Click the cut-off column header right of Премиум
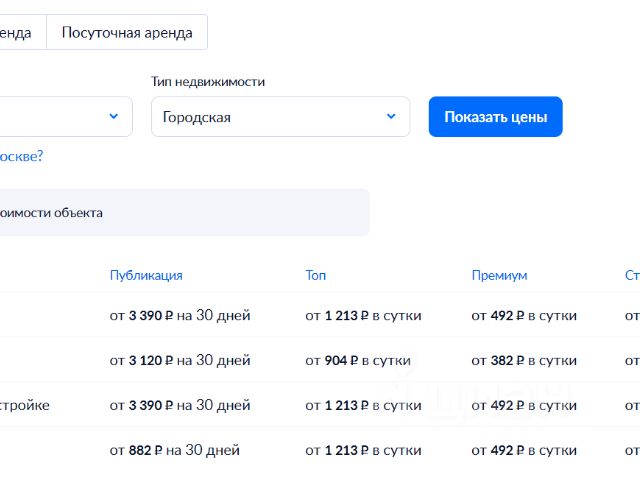The height and width of the screenshot is (480, 640). pyautogui.click(x=632, y=275)
